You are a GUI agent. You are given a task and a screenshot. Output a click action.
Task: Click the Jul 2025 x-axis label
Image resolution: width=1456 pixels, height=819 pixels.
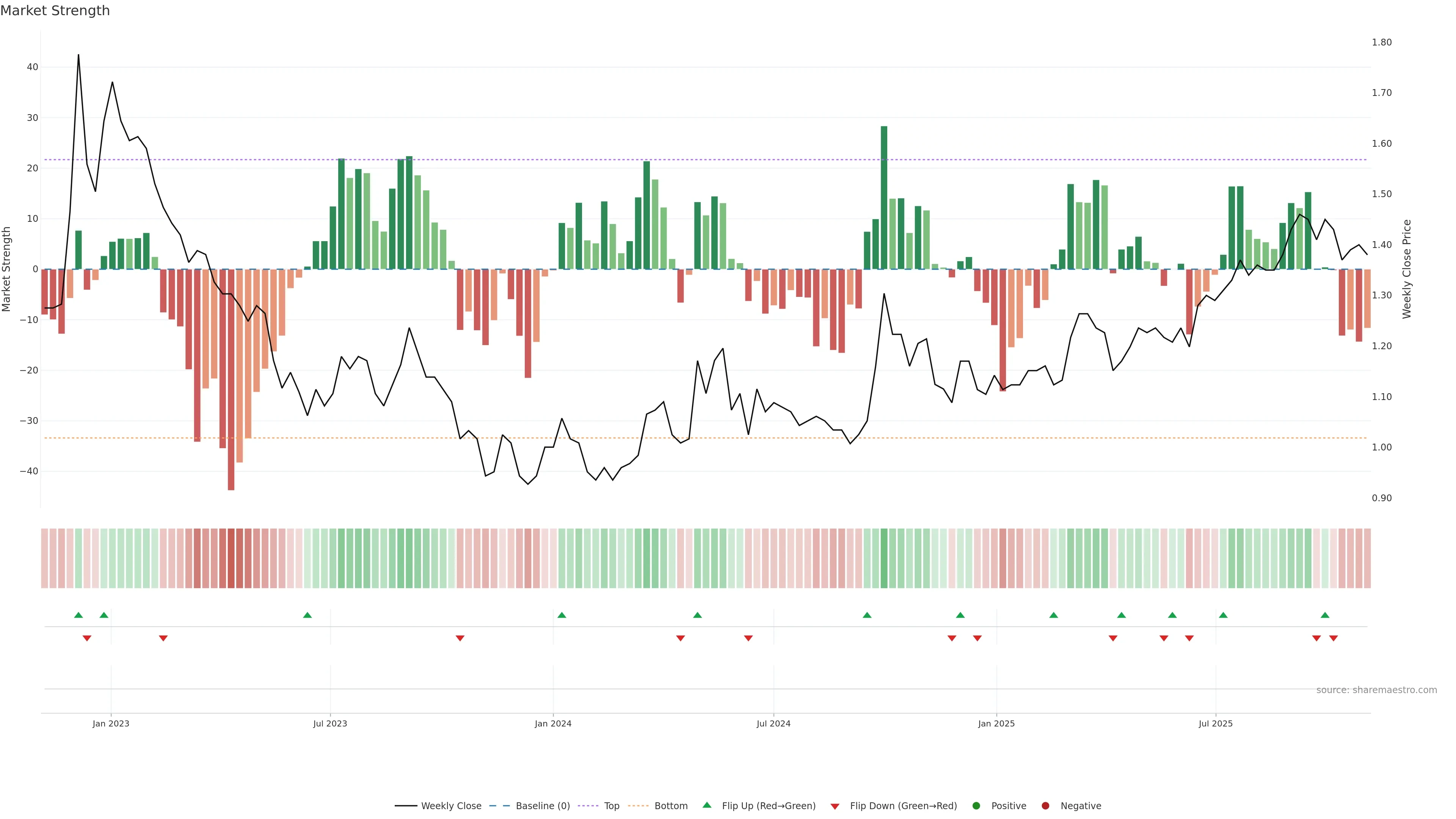click(x=1215, y=723)
